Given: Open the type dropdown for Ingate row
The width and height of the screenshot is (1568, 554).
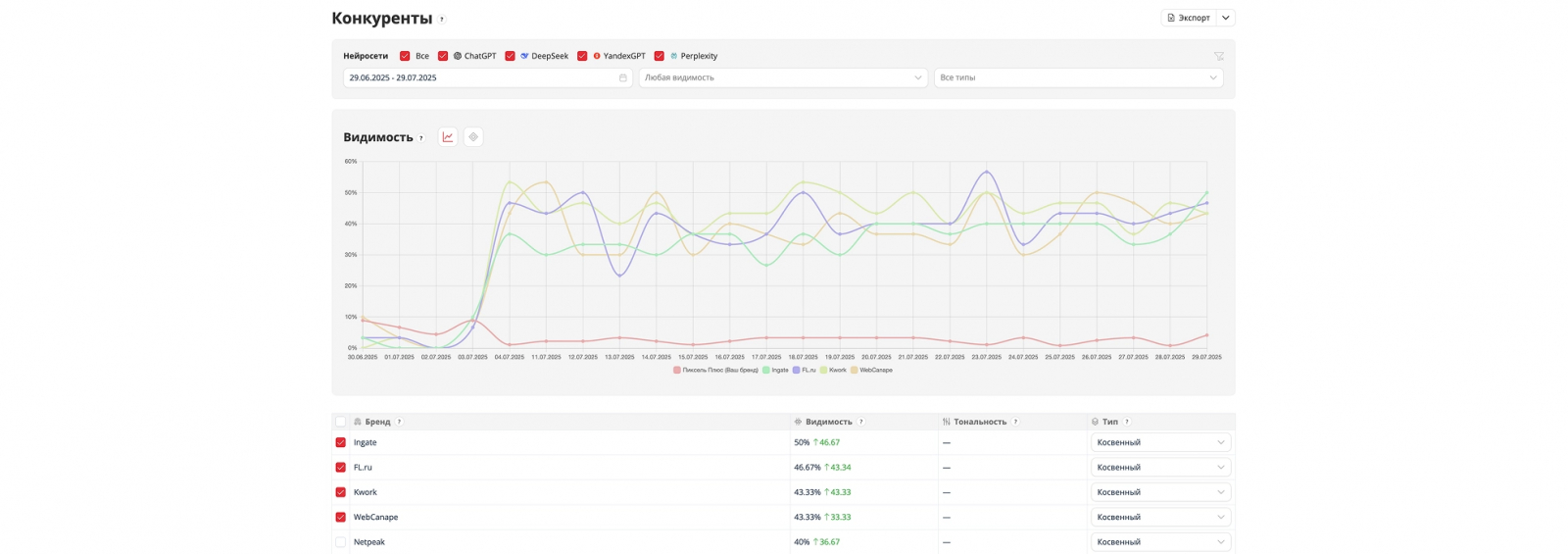Looking at the screenshot, I should [1160, 442].
